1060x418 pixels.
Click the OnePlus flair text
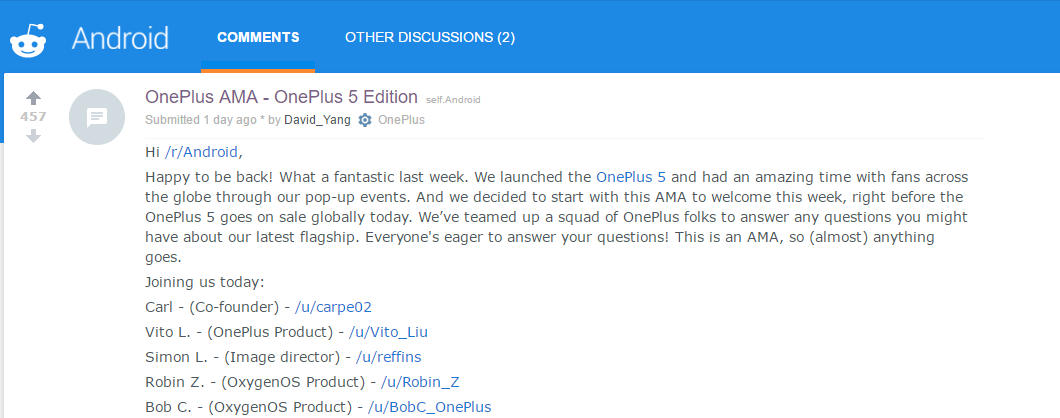tap(402, 120)
